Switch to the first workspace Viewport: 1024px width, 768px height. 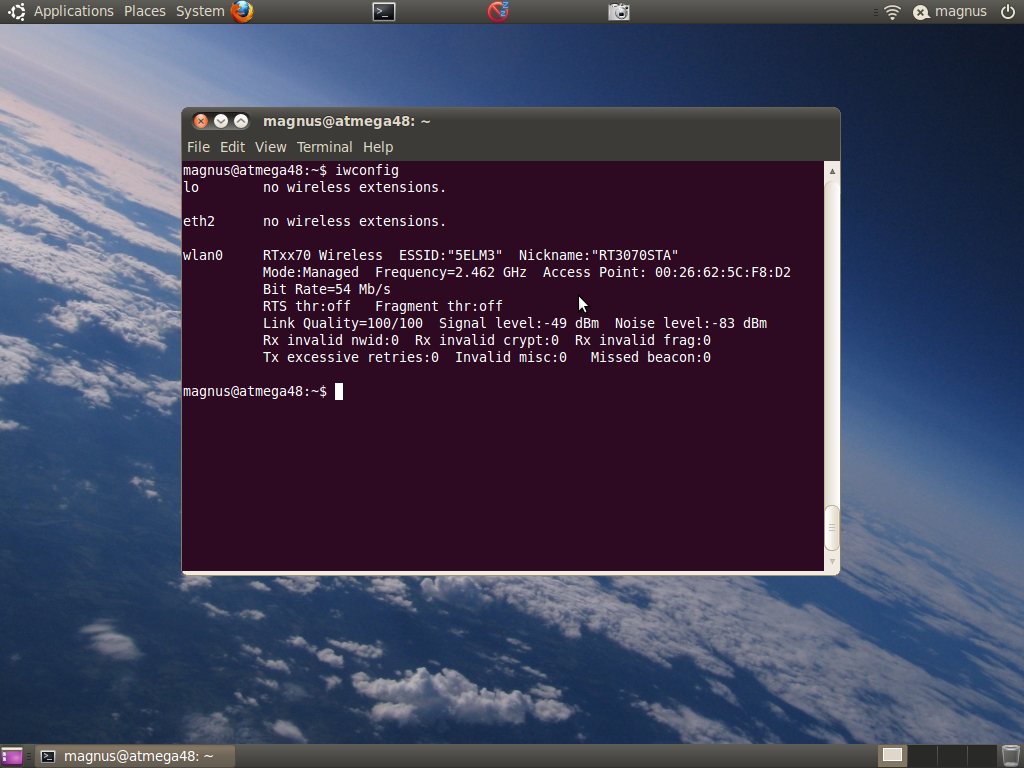coord(892,756)
